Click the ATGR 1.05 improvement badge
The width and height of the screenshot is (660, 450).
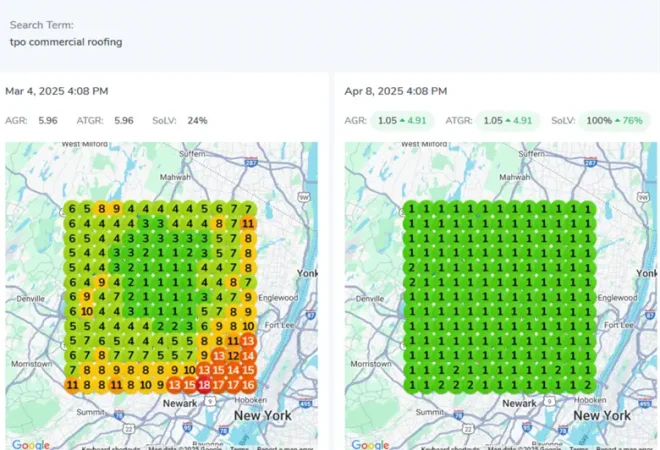(506, 120)
